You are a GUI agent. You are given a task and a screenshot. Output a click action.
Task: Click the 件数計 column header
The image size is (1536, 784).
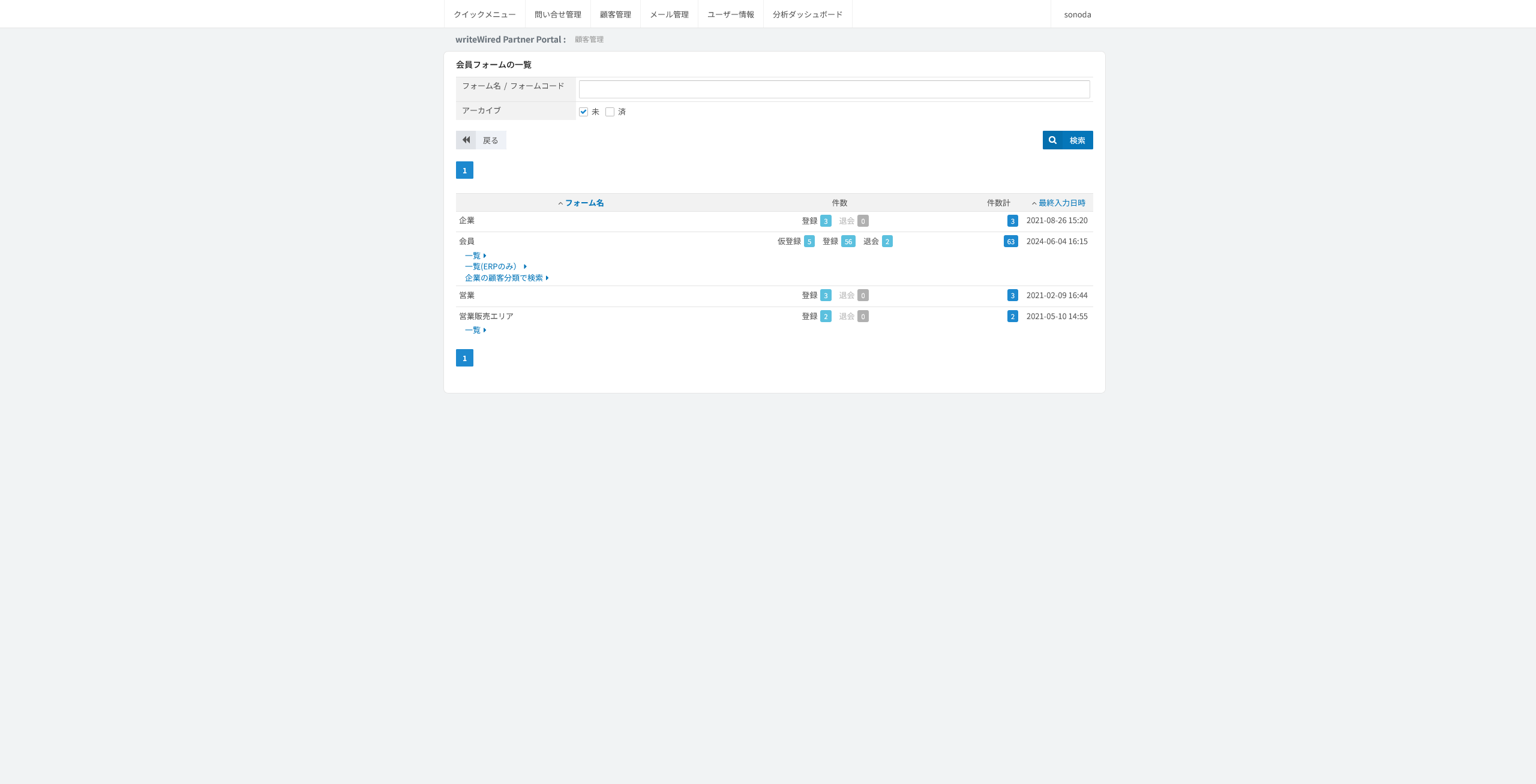(998, 203)
